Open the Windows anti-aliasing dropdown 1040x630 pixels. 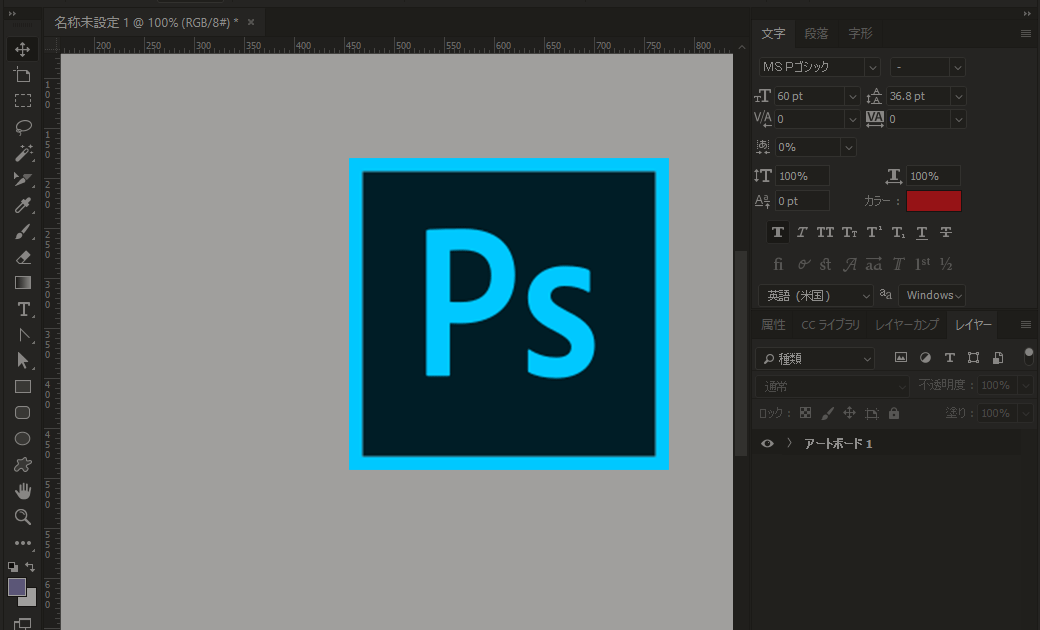(x=932, y=295)
